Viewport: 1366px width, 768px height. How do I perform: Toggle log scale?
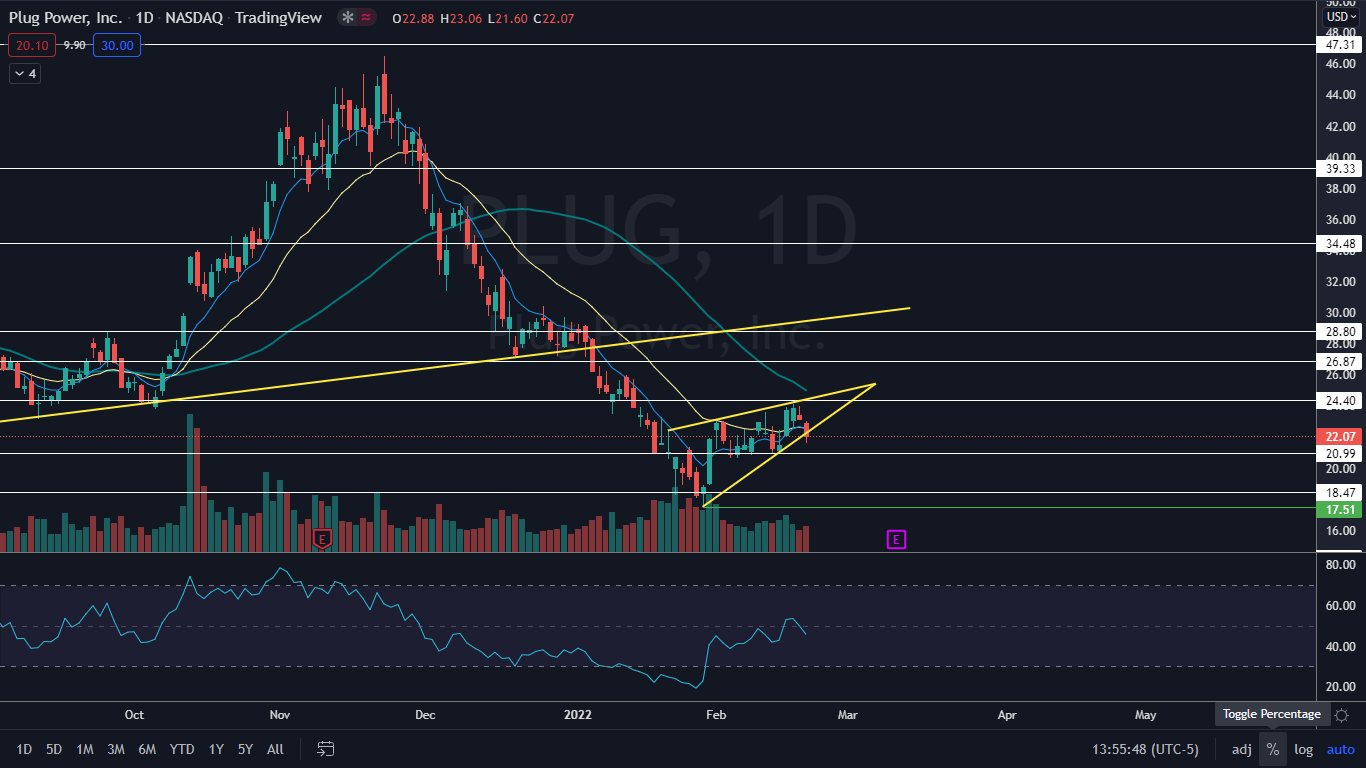coord(1304,749)
